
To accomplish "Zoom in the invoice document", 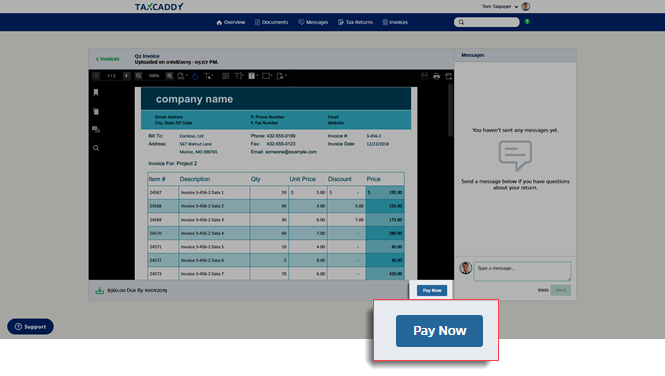I will 169,76.
